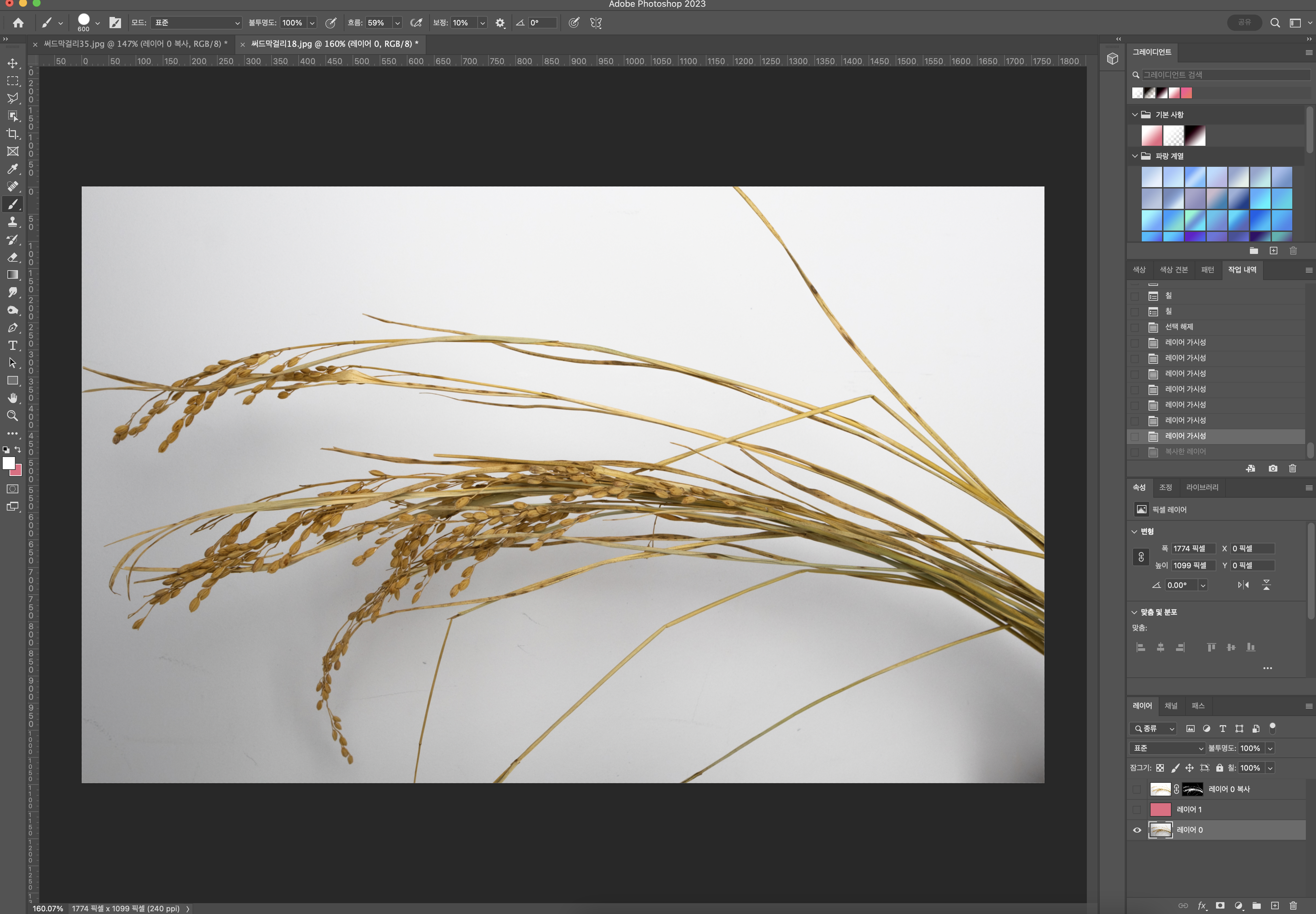Select the Horizontal Type tool

(x=13, y=345)
